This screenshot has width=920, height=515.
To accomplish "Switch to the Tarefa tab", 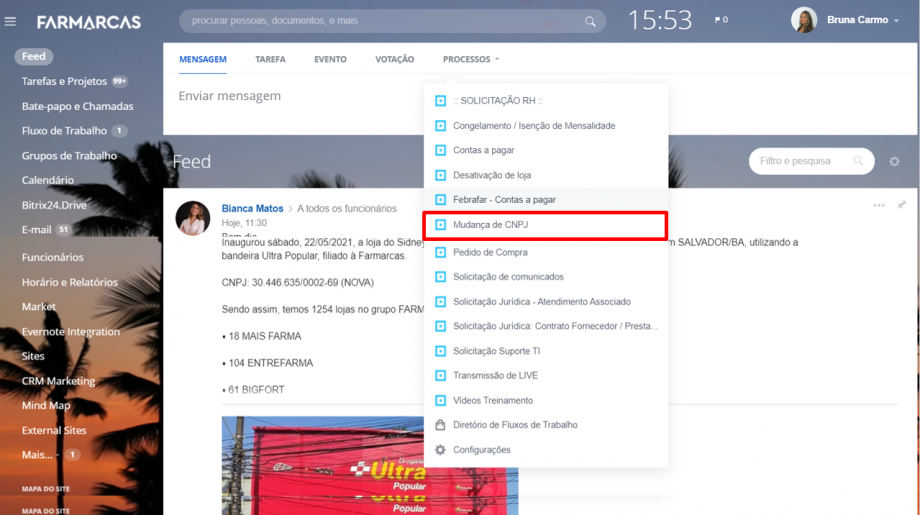I will (x=270, y=59).
